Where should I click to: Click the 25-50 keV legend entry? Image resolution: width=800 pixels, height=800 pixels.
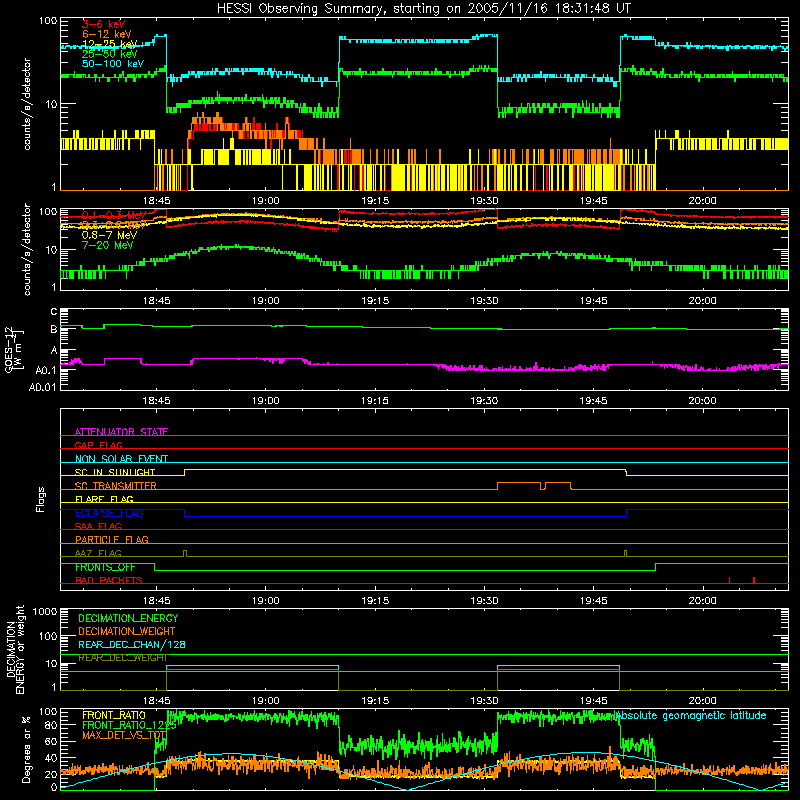110,54
